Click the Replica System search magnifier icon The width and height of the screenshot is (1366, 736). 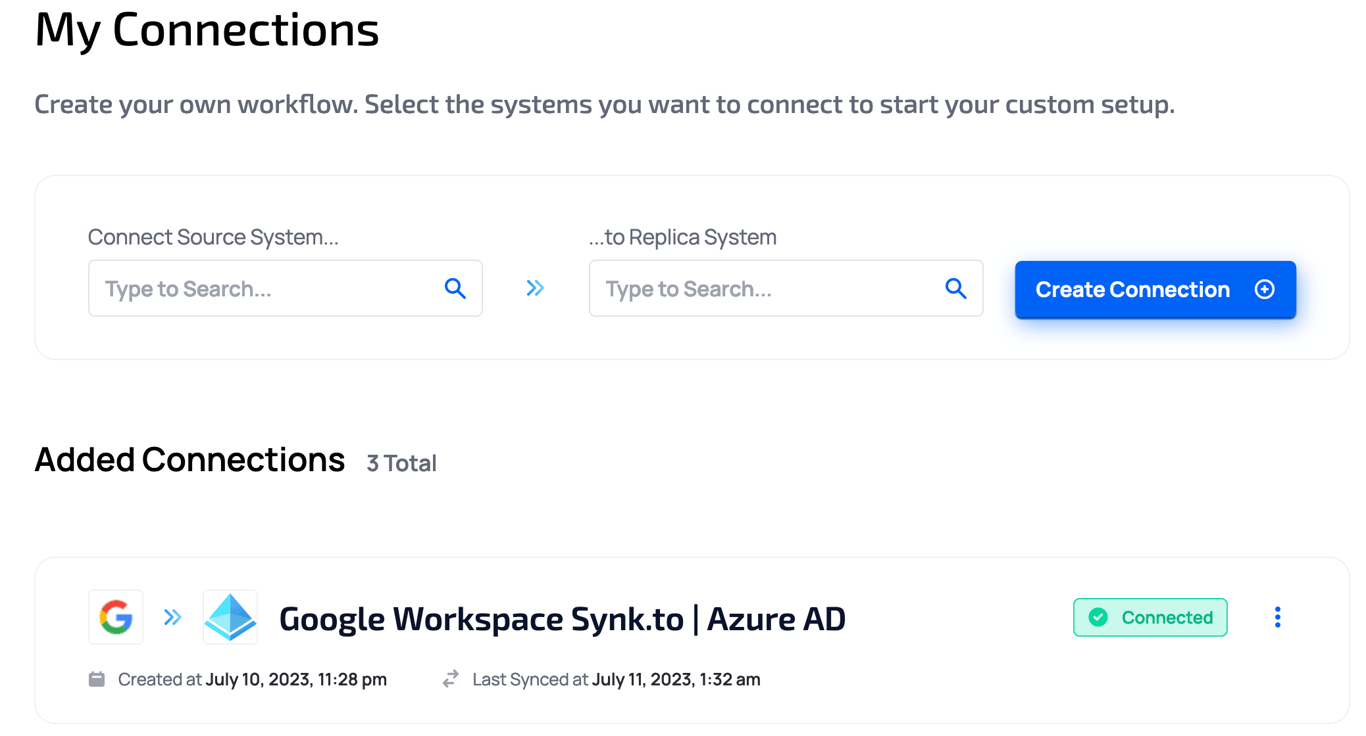956,289
